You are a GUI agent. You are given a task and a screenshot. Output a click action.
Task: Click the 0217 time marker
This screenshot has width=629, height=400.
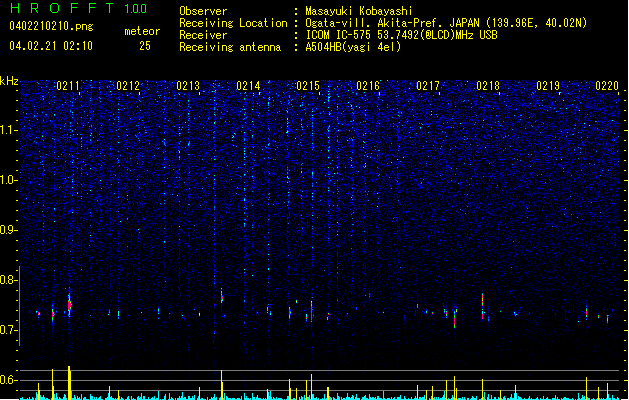click(x=428, y=86)
